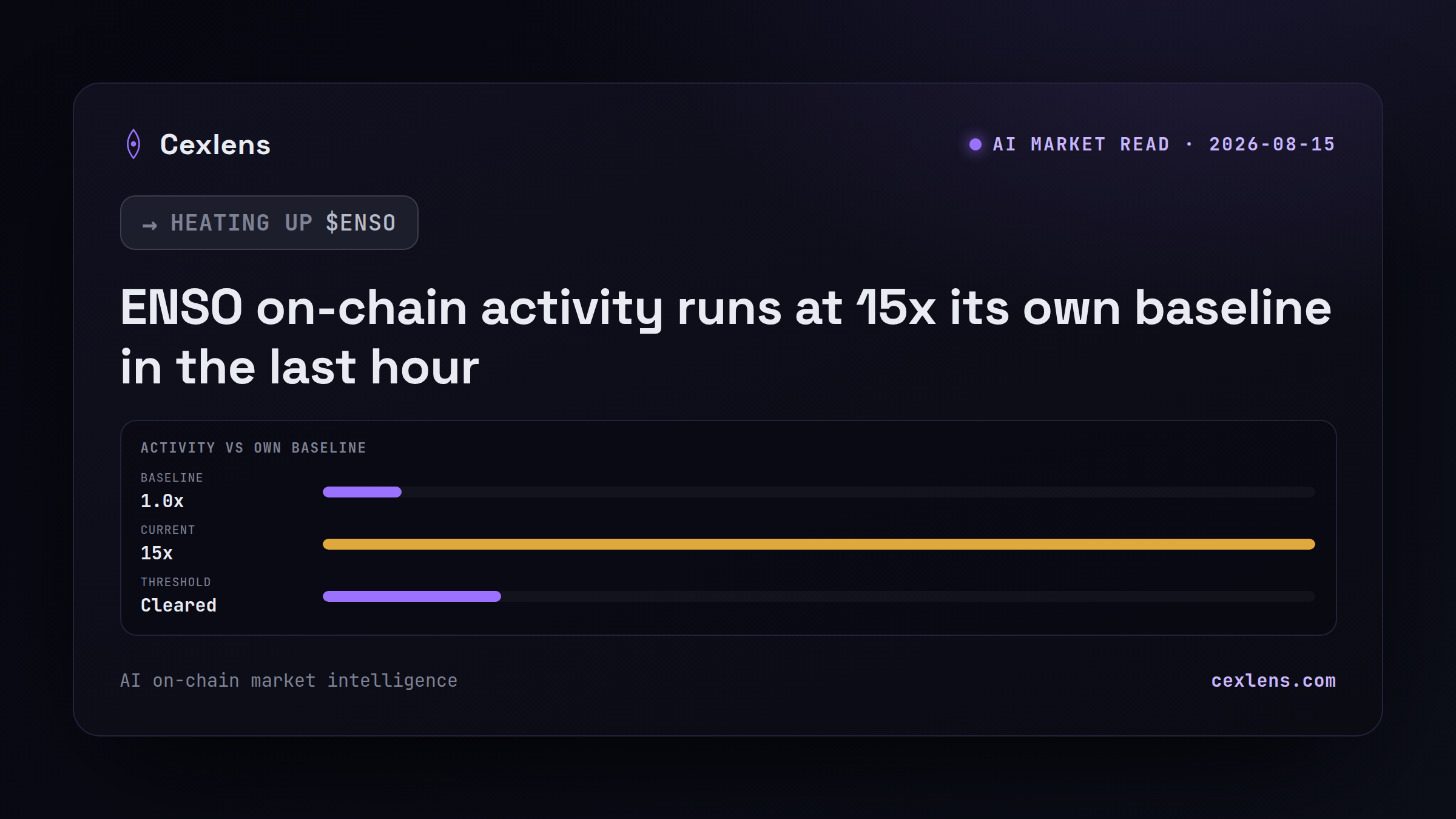Select the $ENSO ticker text
This screenshot has width=1456, height=819.
pyautogui.click(x=361, y=223)
